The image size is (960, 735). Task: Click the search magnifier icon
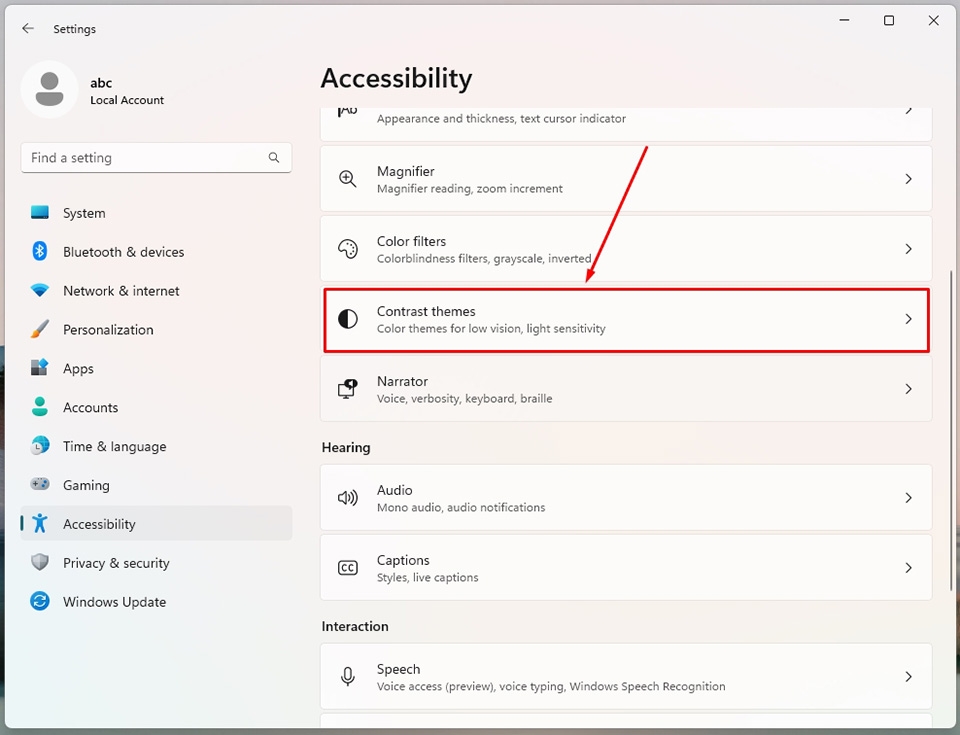274,157
